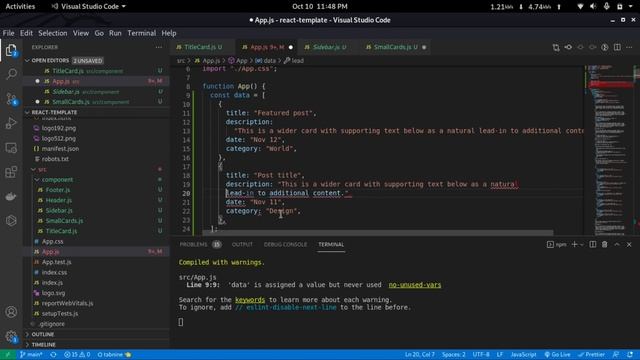Open editor More Actions ellipsis
Image resolution: width=640 pixels, height=360 pixels.
[629, 47]
